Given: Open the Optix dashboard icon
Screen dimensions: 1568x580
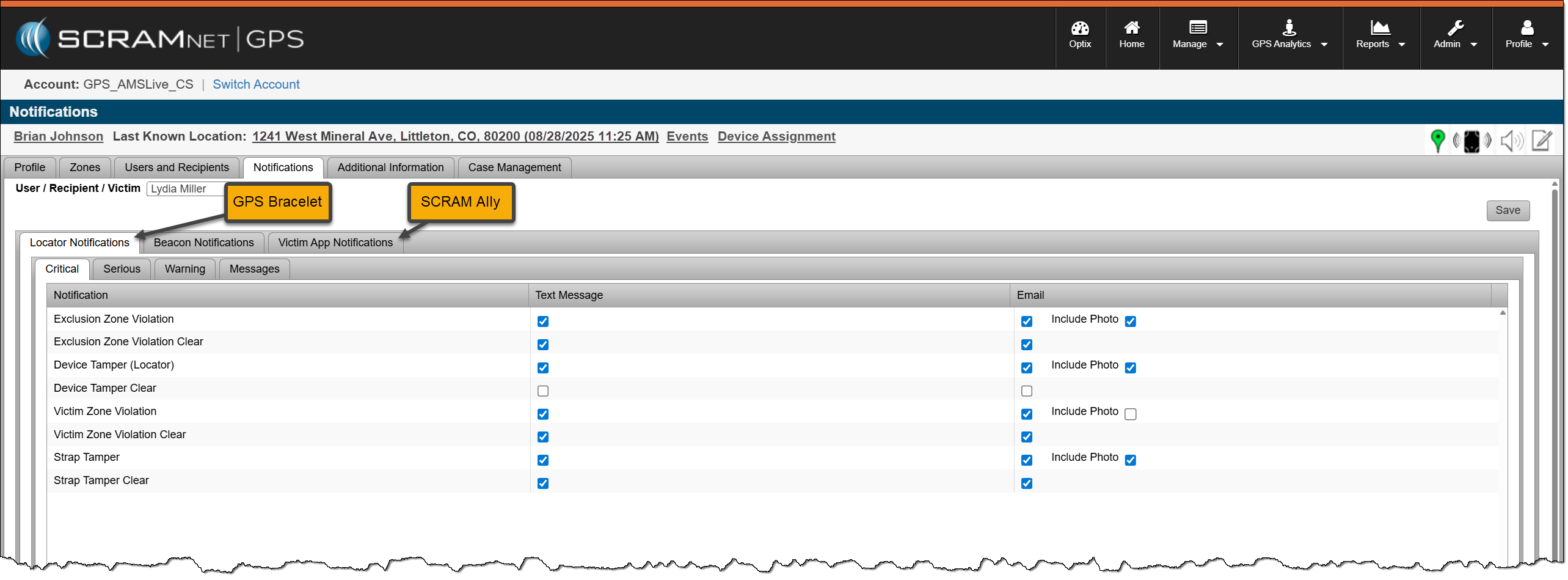Looking at the screenshot, I should click(1079, 35).
